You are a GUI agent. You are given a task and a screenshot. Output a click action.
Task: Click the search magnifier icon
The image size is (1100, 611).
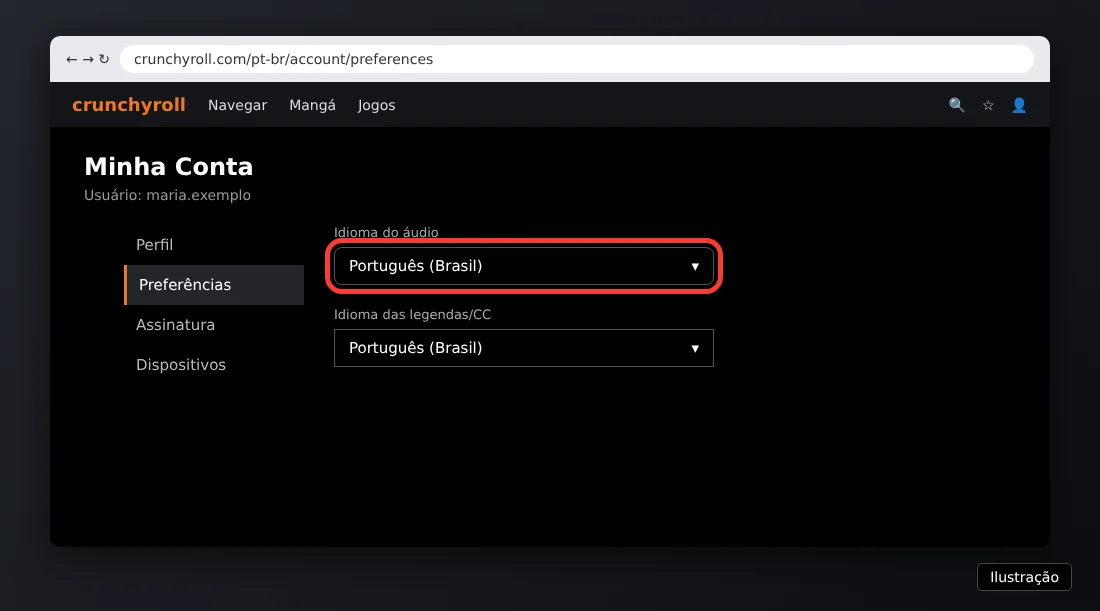[x=956, y=105]
